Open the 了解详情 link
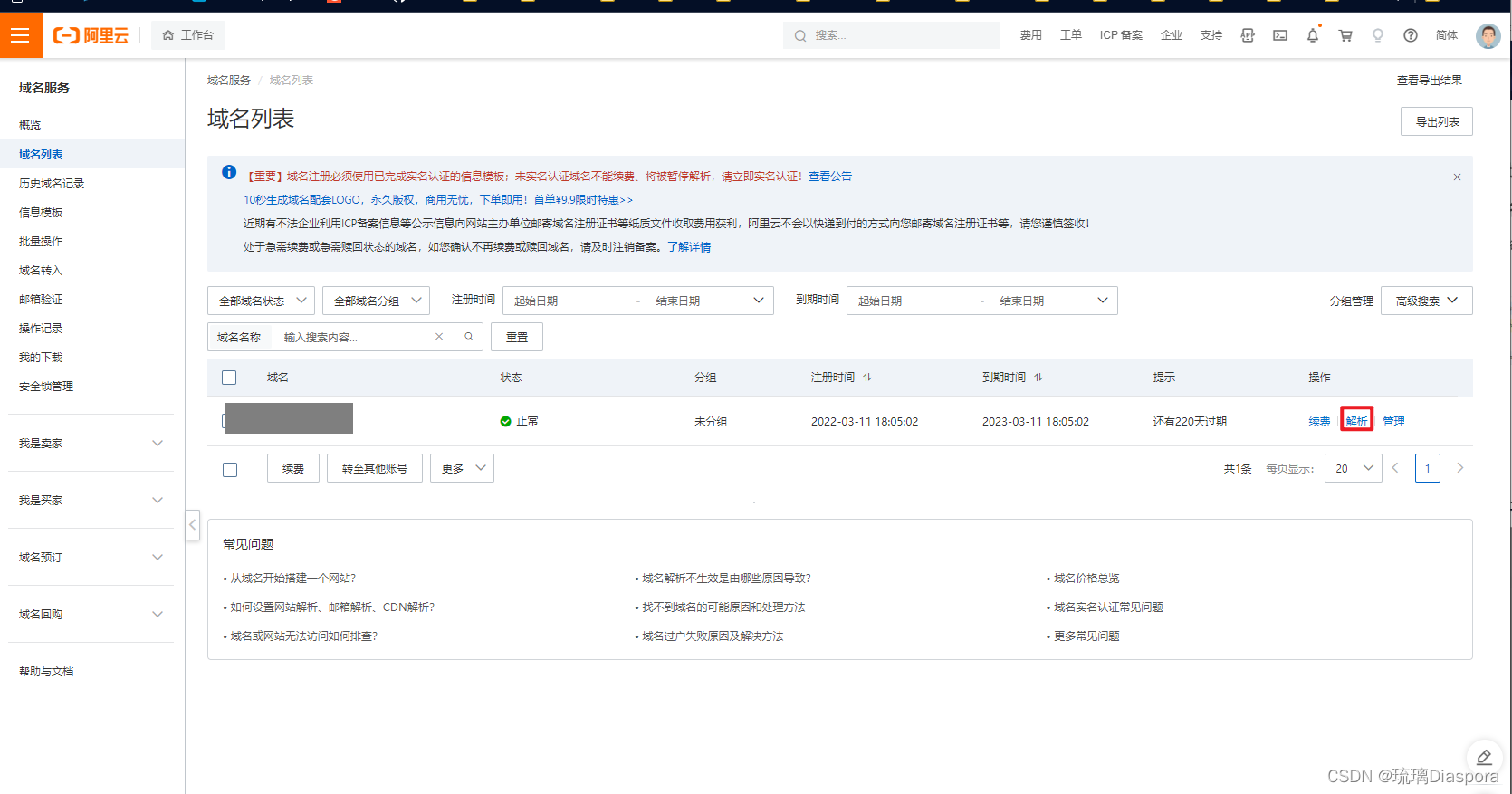This screenshot has height=794, width=1512. 689,247
